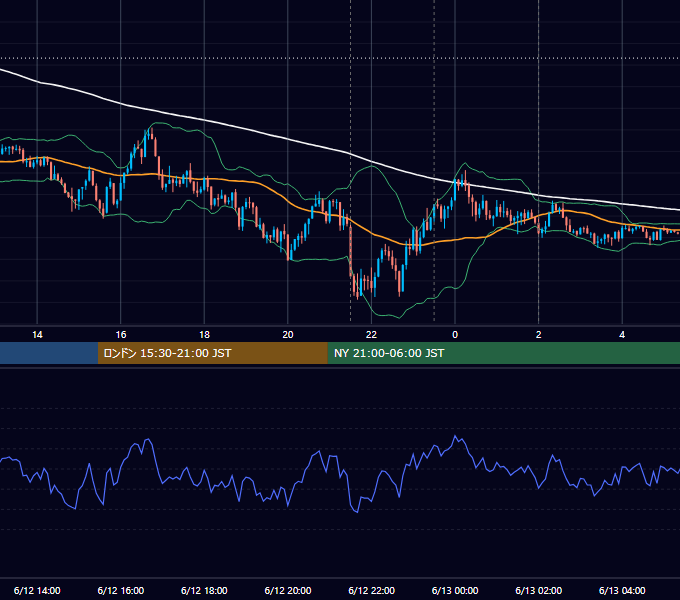
Task: Click hour label 2 on price chart axis
Action: click(x=539, y=335)
